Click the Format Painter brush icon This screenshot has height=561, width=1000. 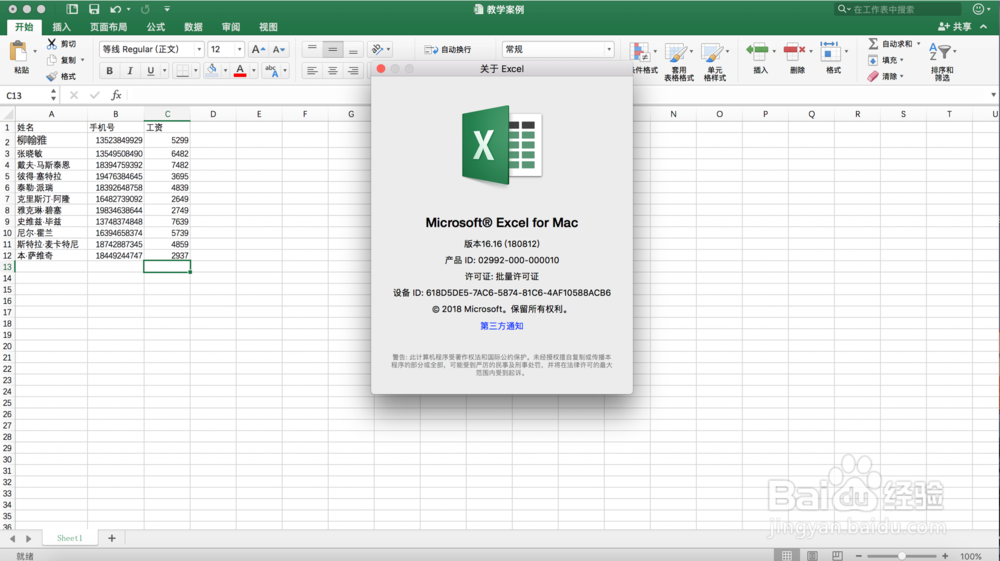point(52,76)
